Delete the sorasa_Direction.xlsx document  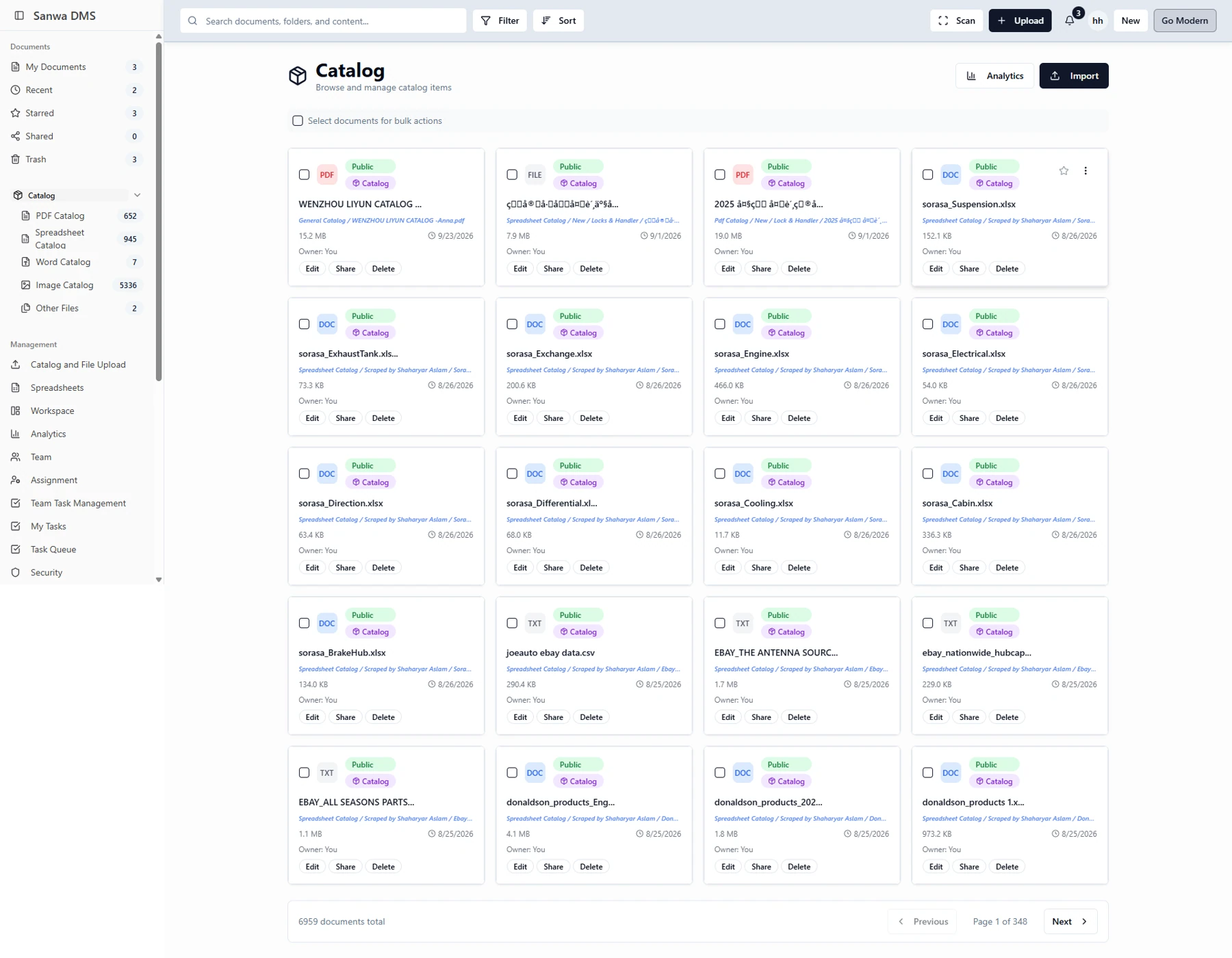pyautogui.click(x=383, y=568)
